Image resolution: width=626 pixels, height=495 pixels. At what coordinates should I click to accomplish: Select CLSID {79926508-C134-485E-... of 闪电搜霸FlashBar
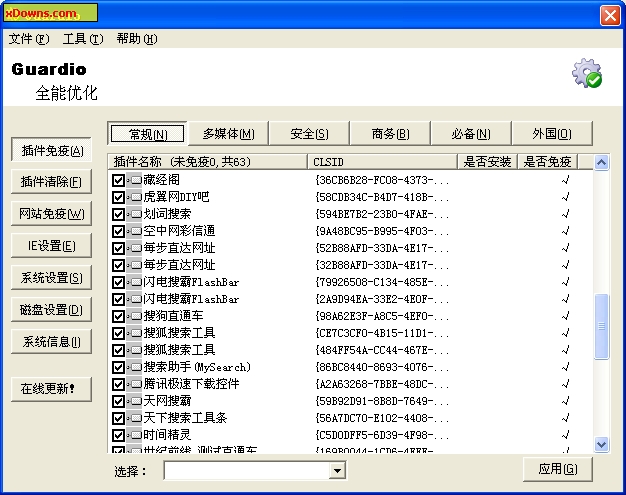point(382,283)
